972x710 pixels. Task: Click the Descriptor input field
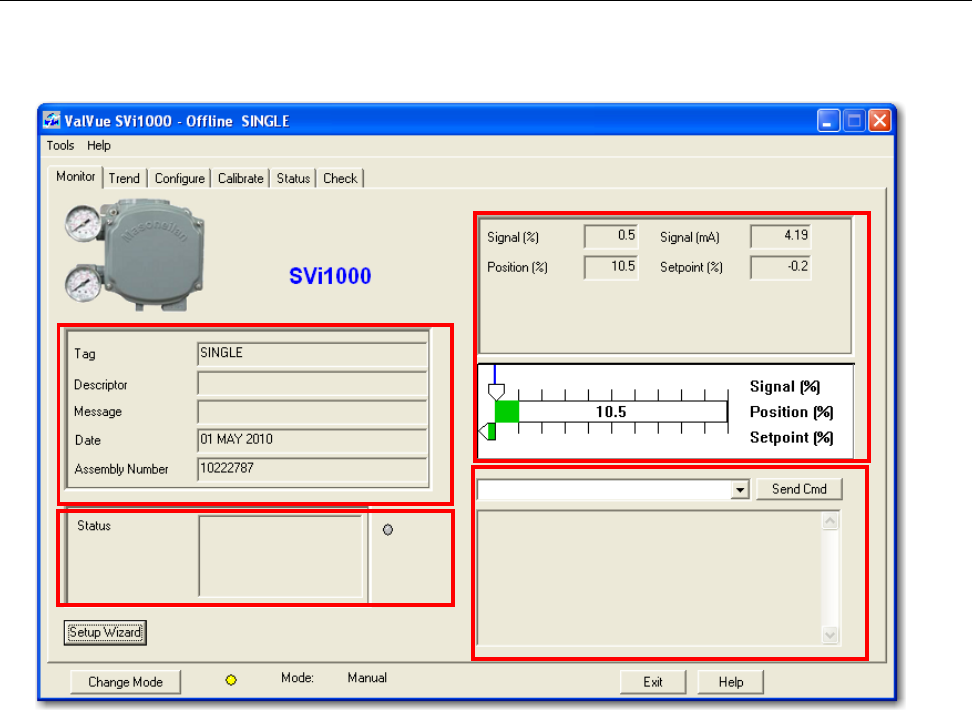(312, 383)
